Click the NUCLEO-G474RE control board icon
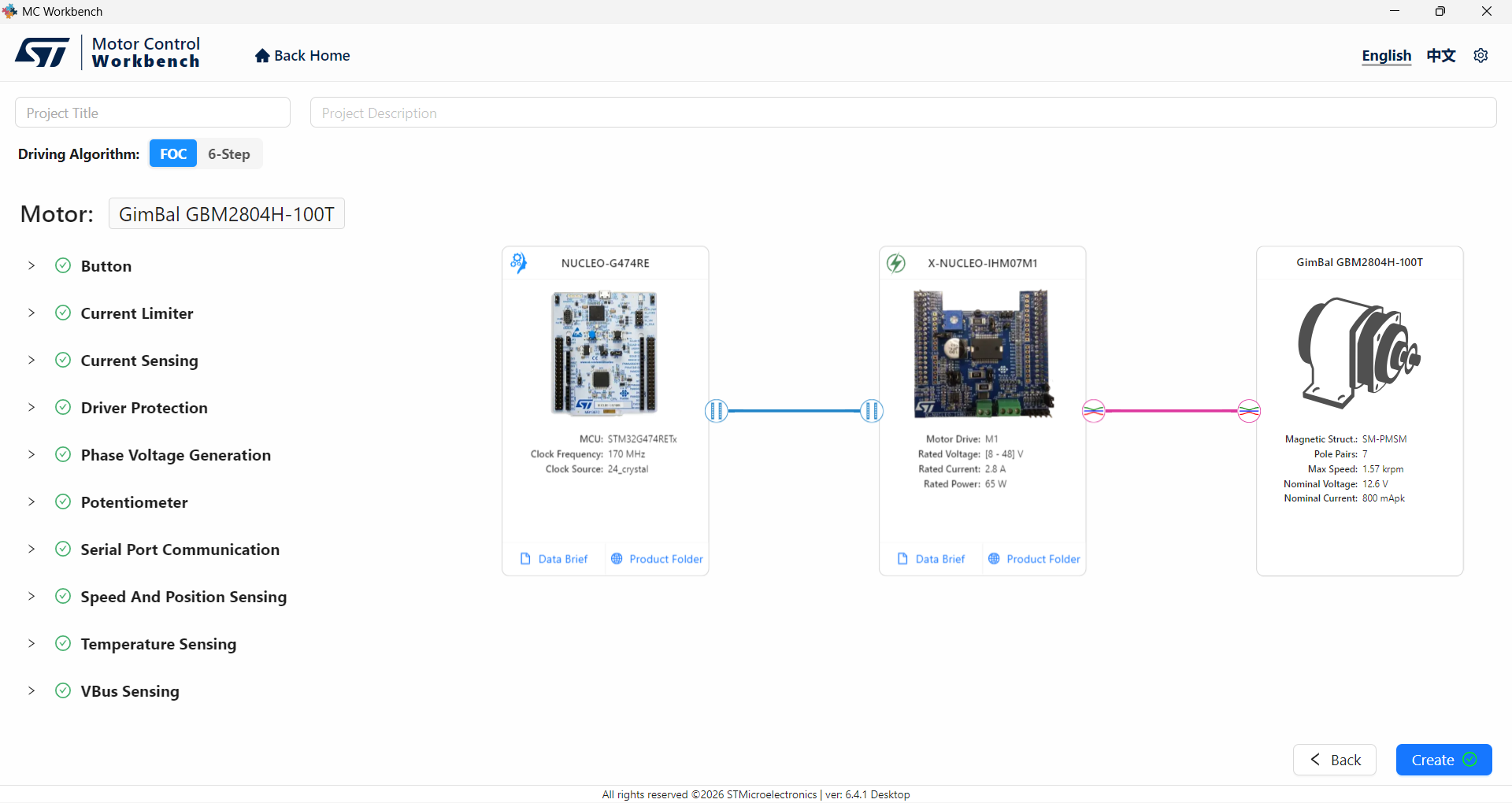This screenshot has width=1512, height=803. (x=518, y=263)
